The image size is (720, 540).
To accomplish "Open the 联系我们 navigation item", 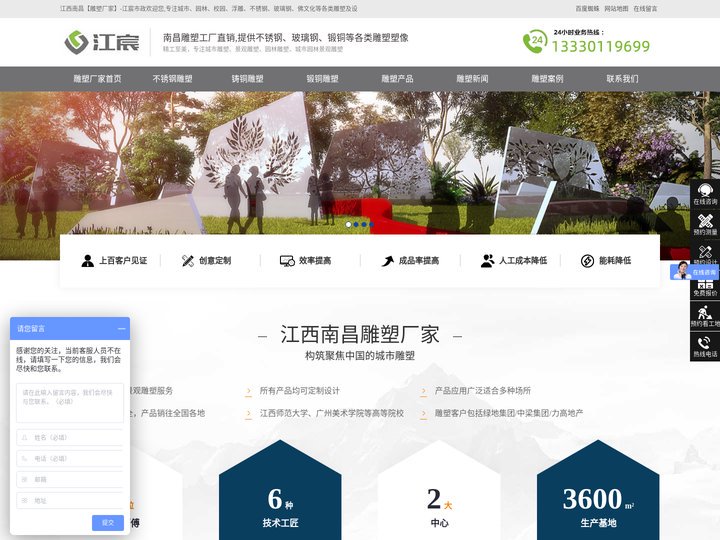I will pos(622,79).
